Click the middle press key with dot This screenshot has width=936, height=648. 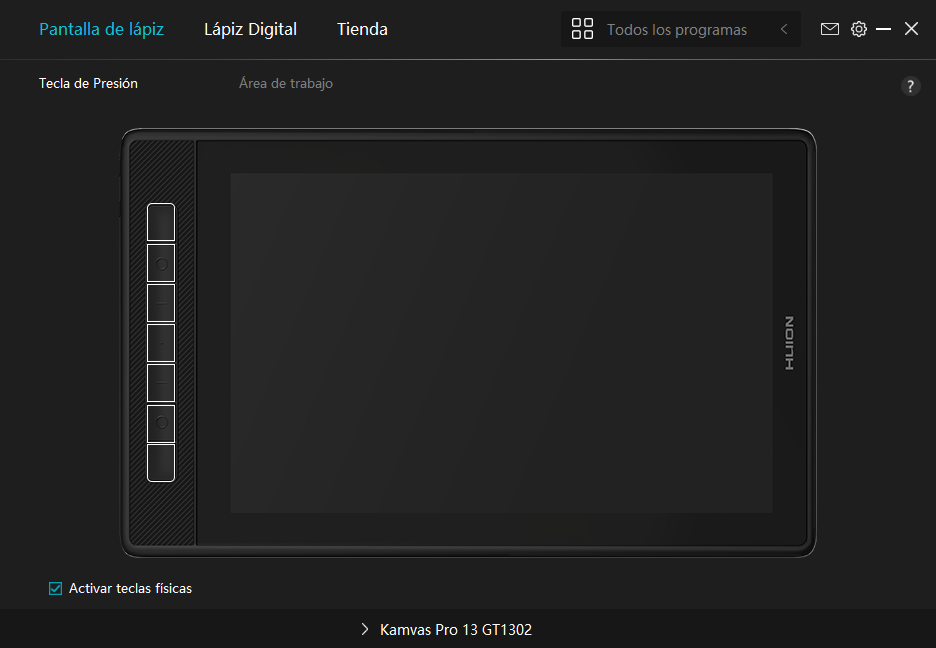tap(161, 343)
